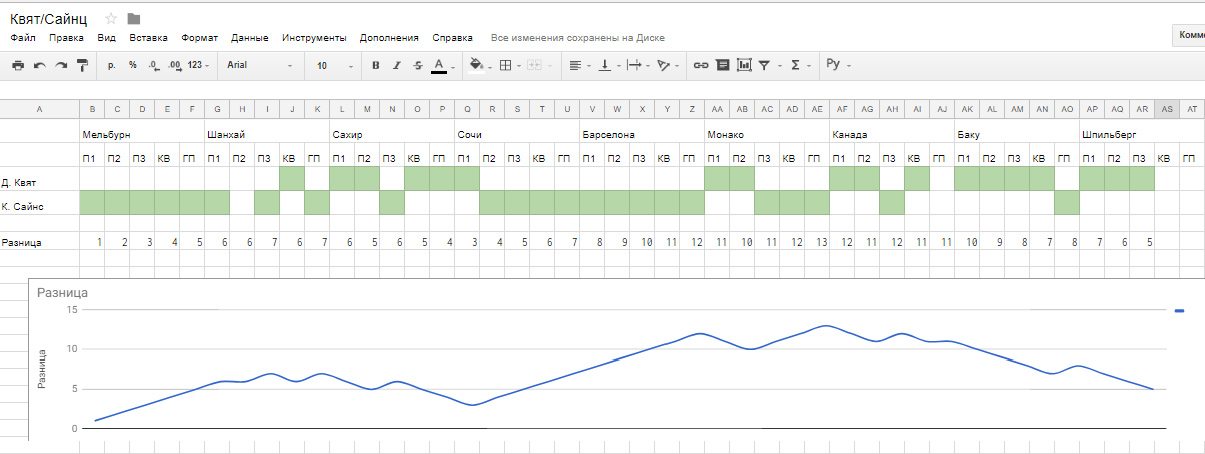Open the cell fill color picker
The width and height of the screenshot is (1205, 454).
pos(477,65)
